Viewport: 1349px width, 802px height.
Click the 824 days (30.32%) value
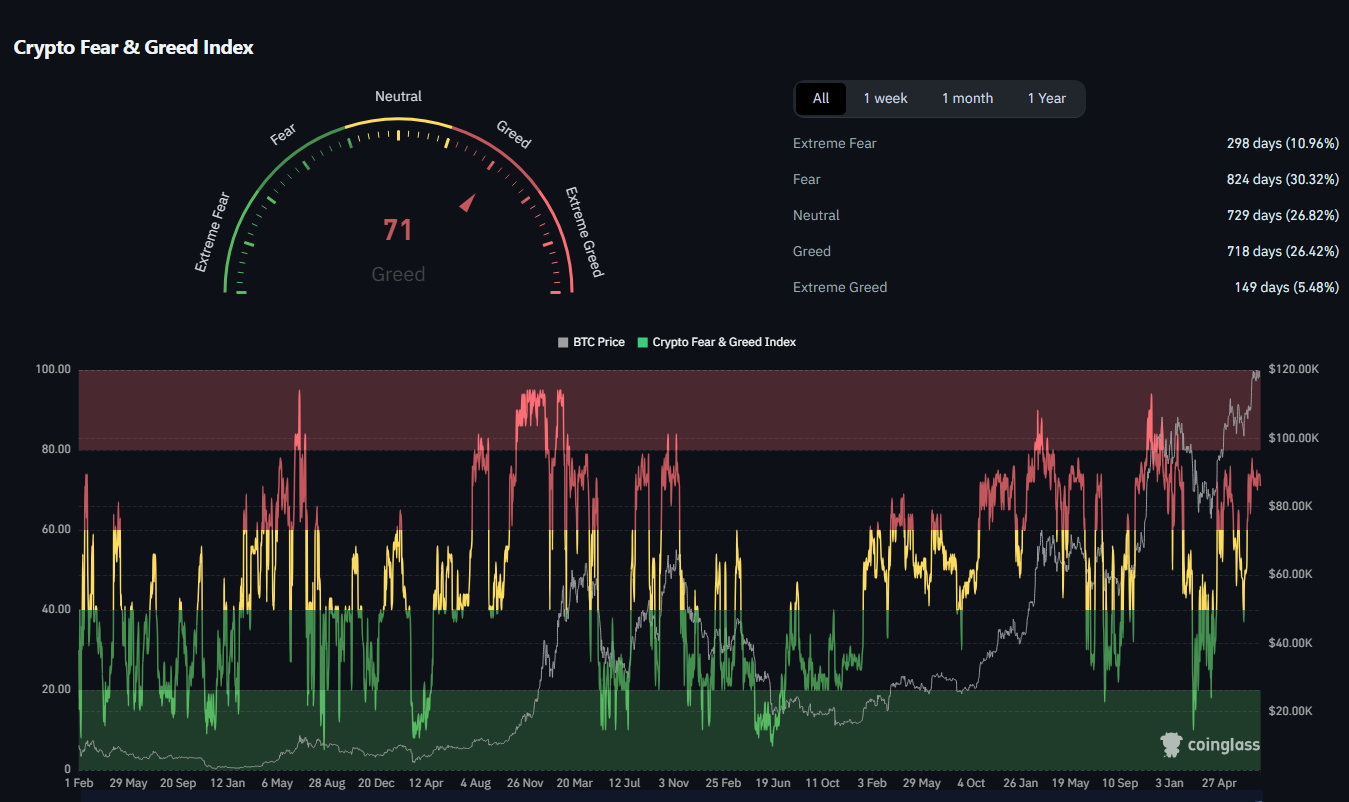(x=1283, y=179)
